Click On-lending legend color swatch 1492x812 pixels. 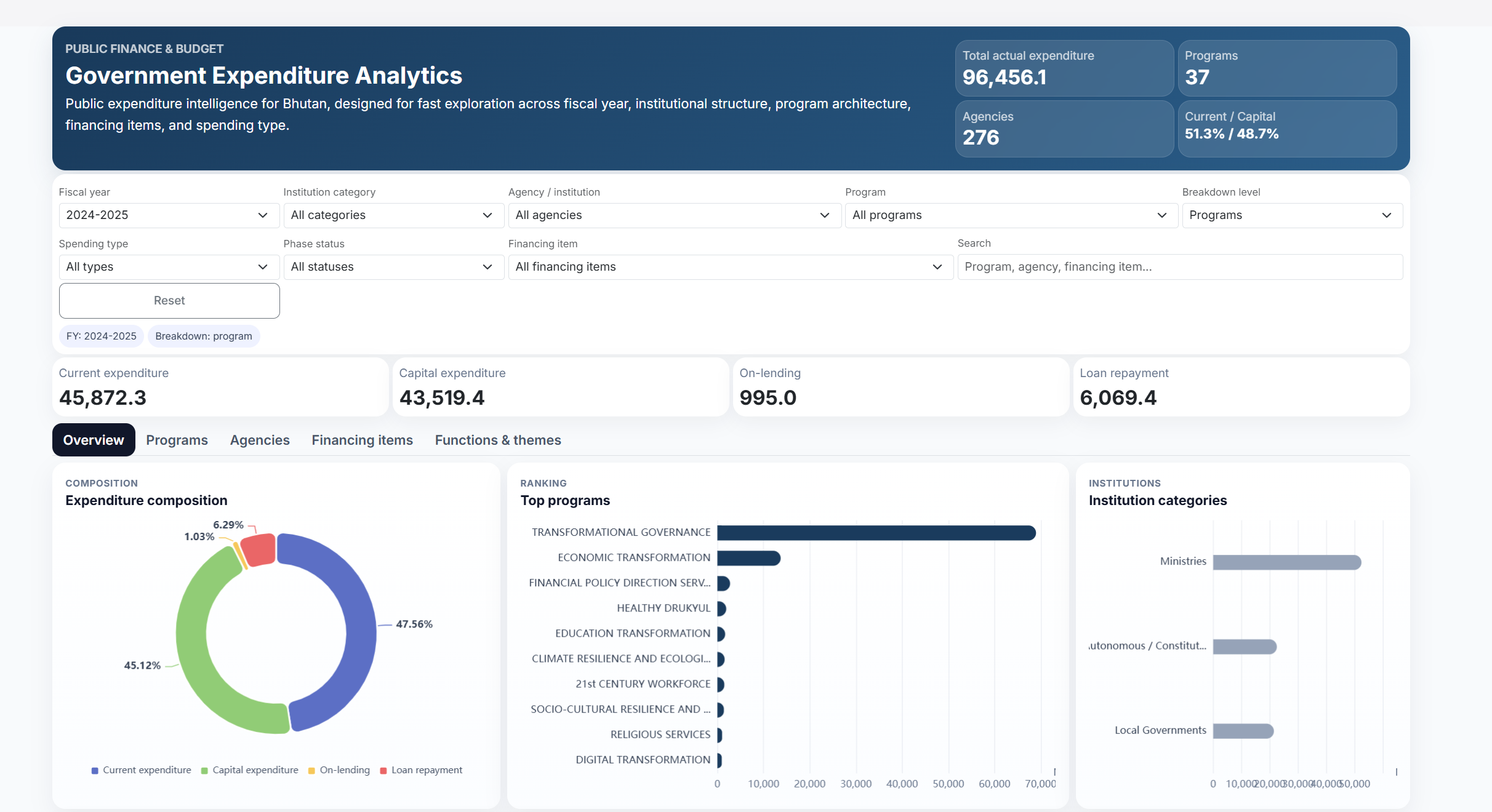pyautogui.click(x=311, y=771)
